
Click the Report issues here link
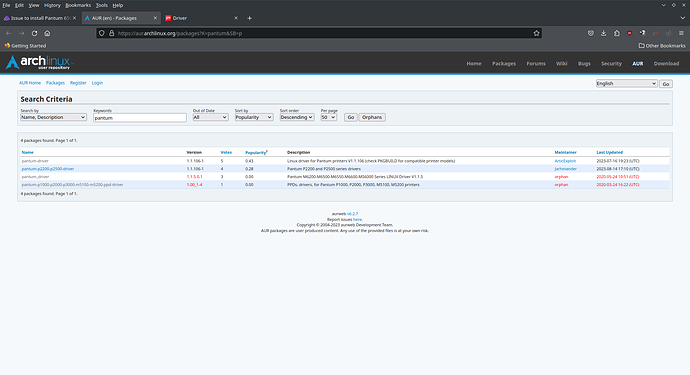[357, 220]
